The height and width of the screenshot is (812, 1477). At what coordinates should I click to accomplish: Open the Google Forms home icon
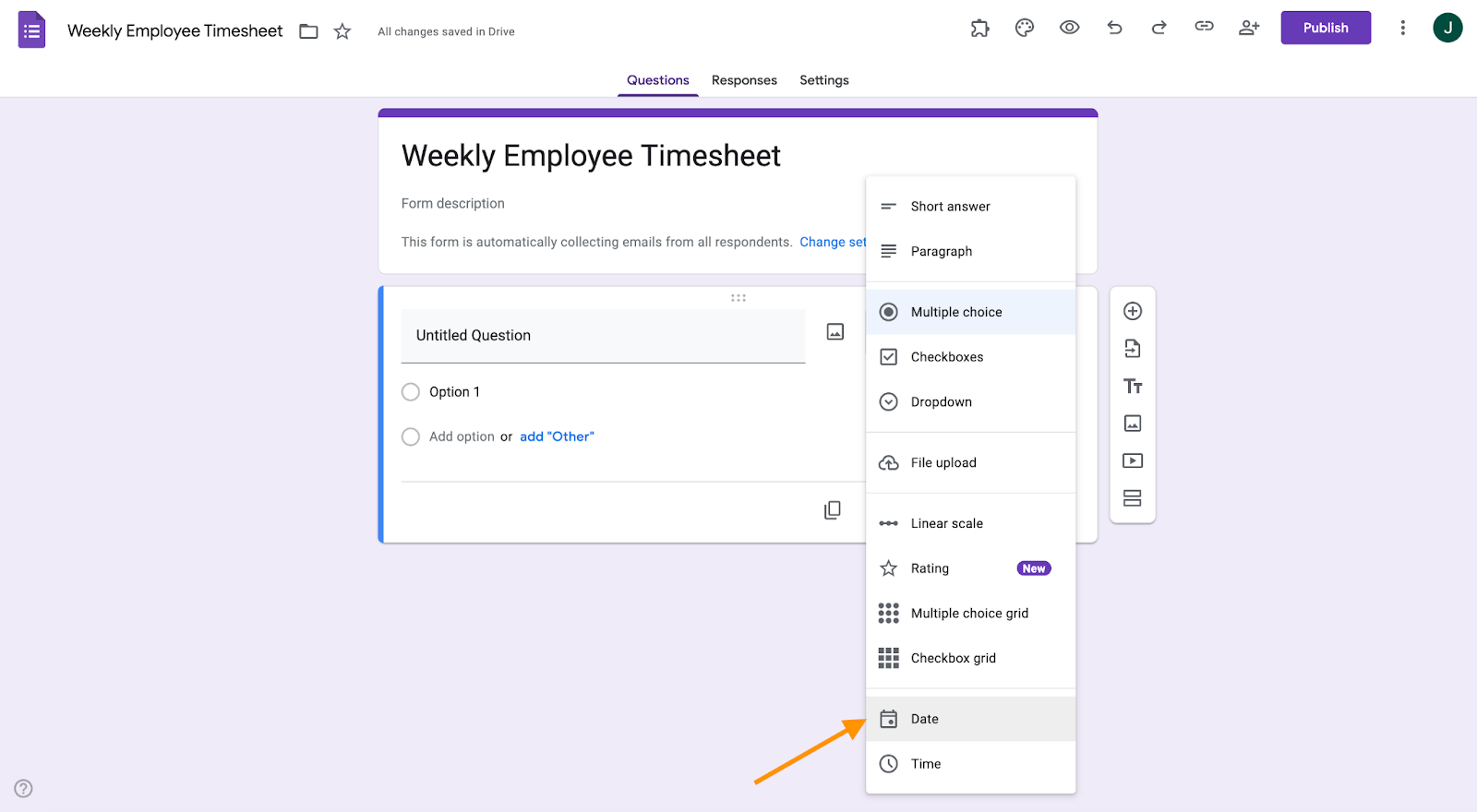[32, 30]
